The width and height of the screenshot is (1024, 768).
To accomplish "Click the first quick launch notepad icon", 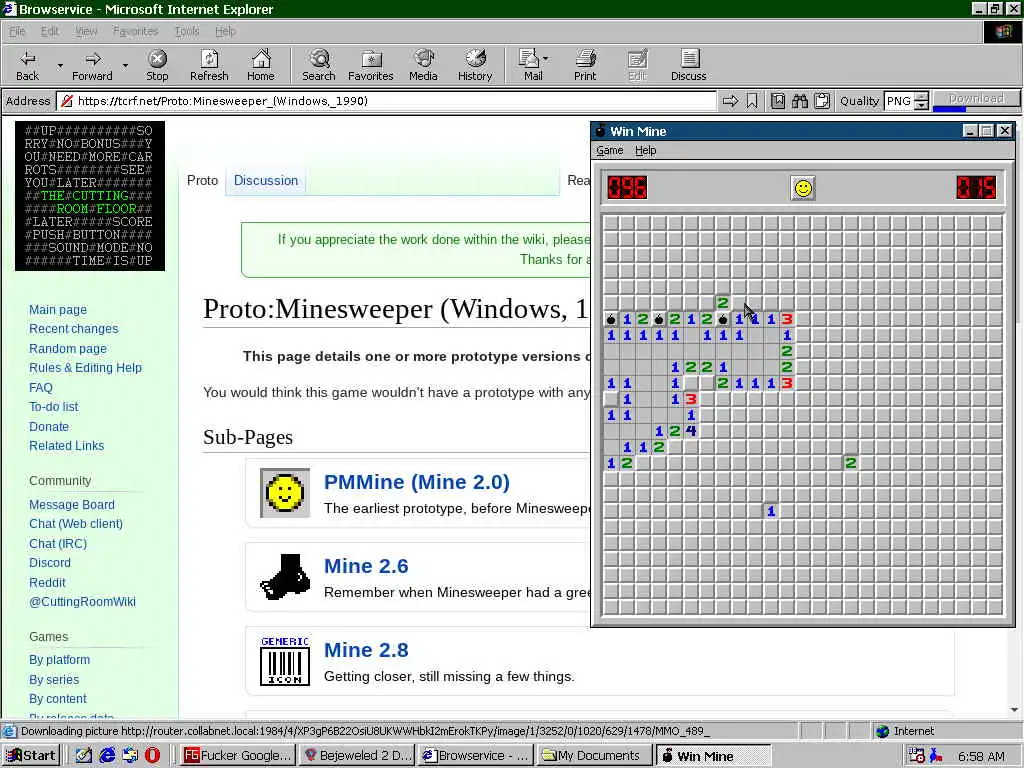I will tap(84, 755).
